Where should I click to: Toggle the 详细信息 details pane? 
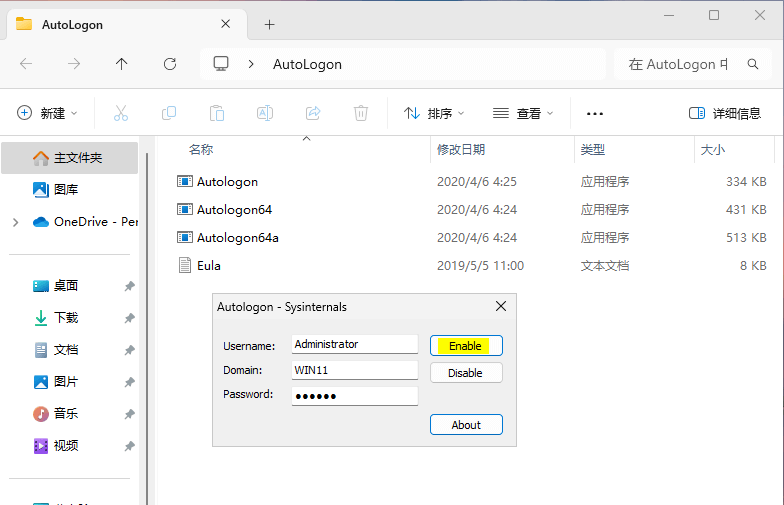point(725,113)
